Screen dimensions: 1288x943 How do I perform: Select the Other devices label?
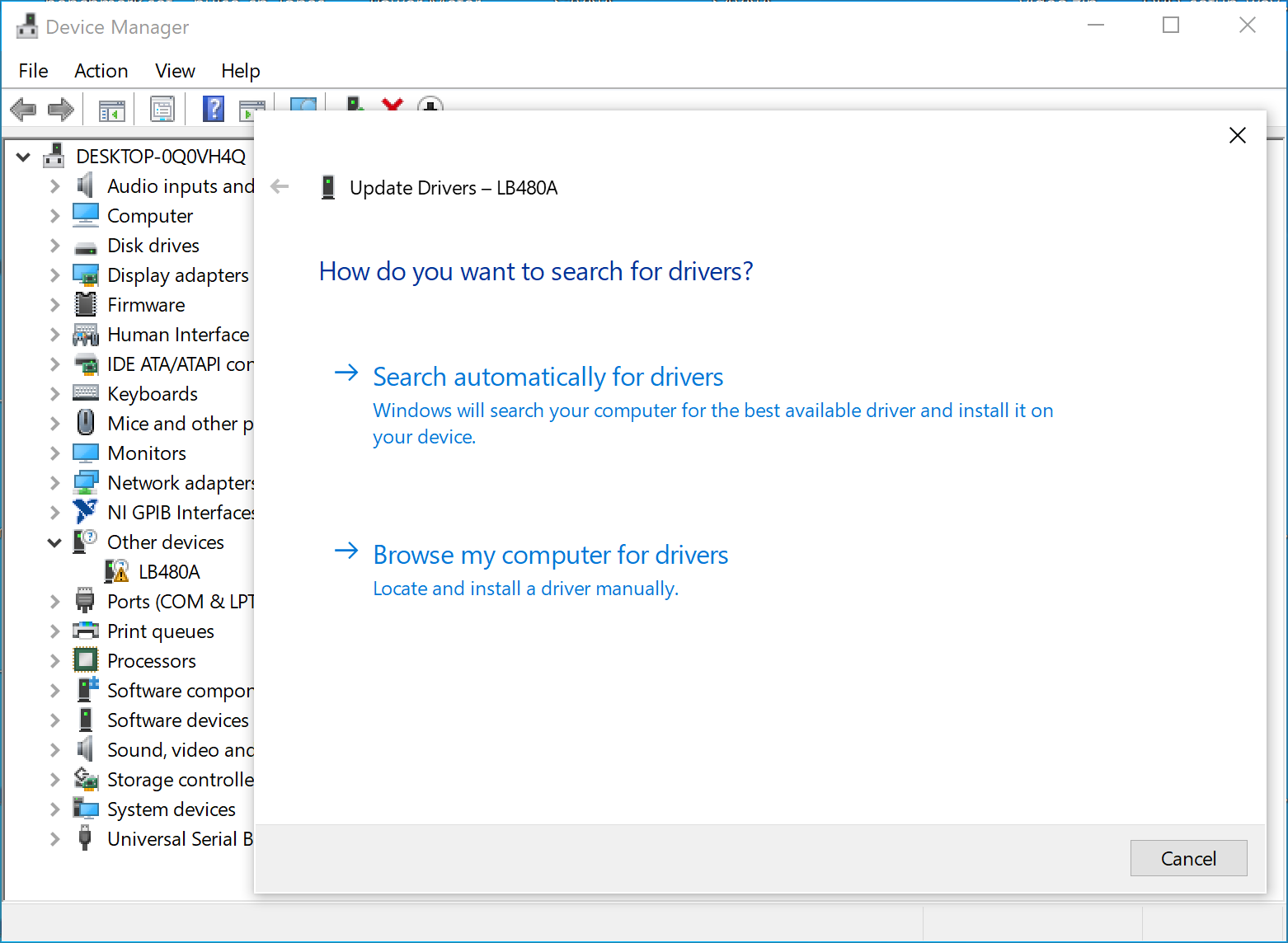166,542
